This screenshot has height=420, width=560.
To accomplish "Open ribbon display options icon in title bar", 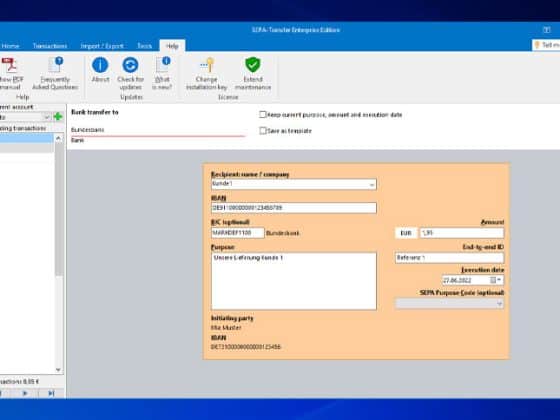I will pos(546,30).
